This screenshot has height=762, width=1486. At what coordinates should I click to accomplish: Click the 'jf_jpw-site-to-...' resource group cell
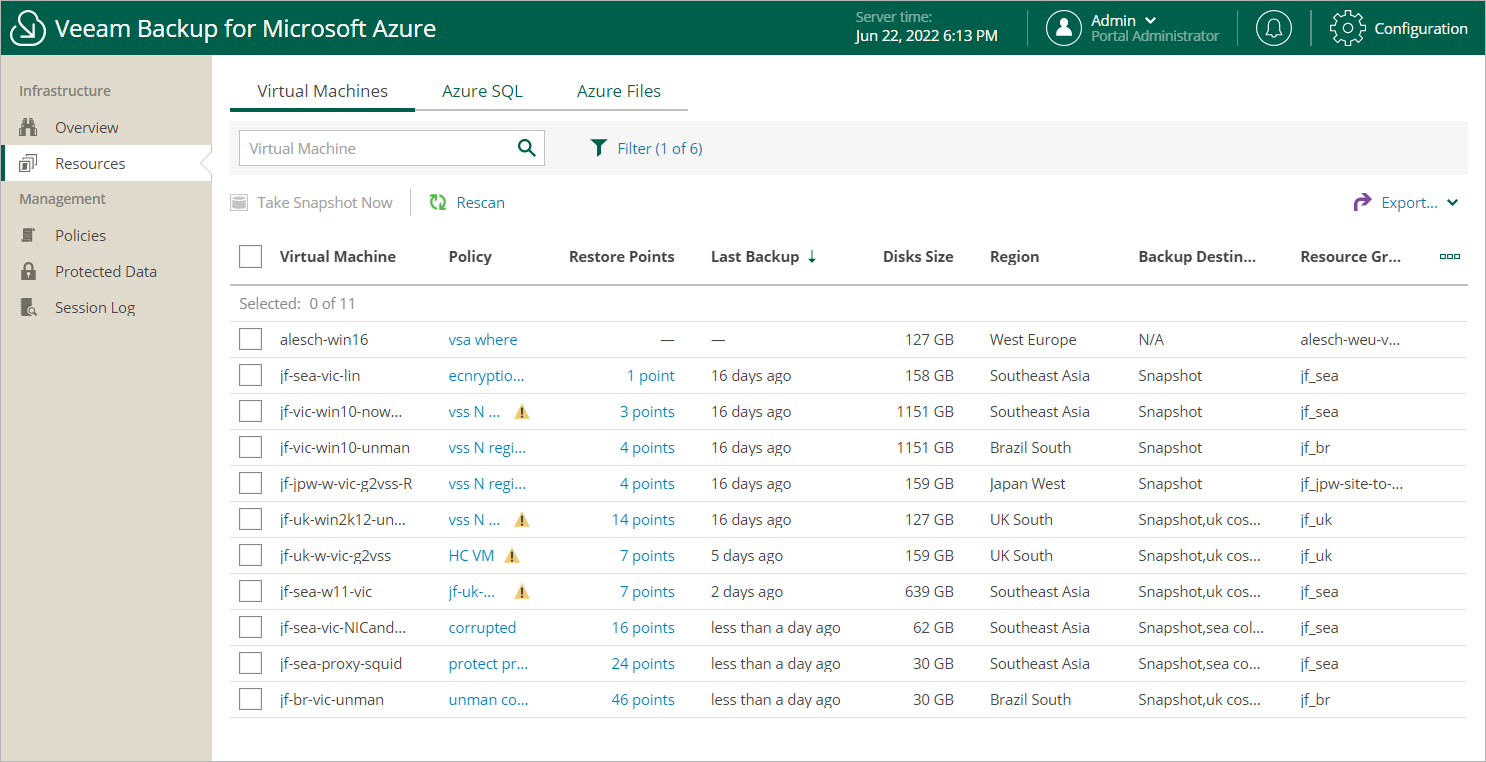pos(1352,483)
